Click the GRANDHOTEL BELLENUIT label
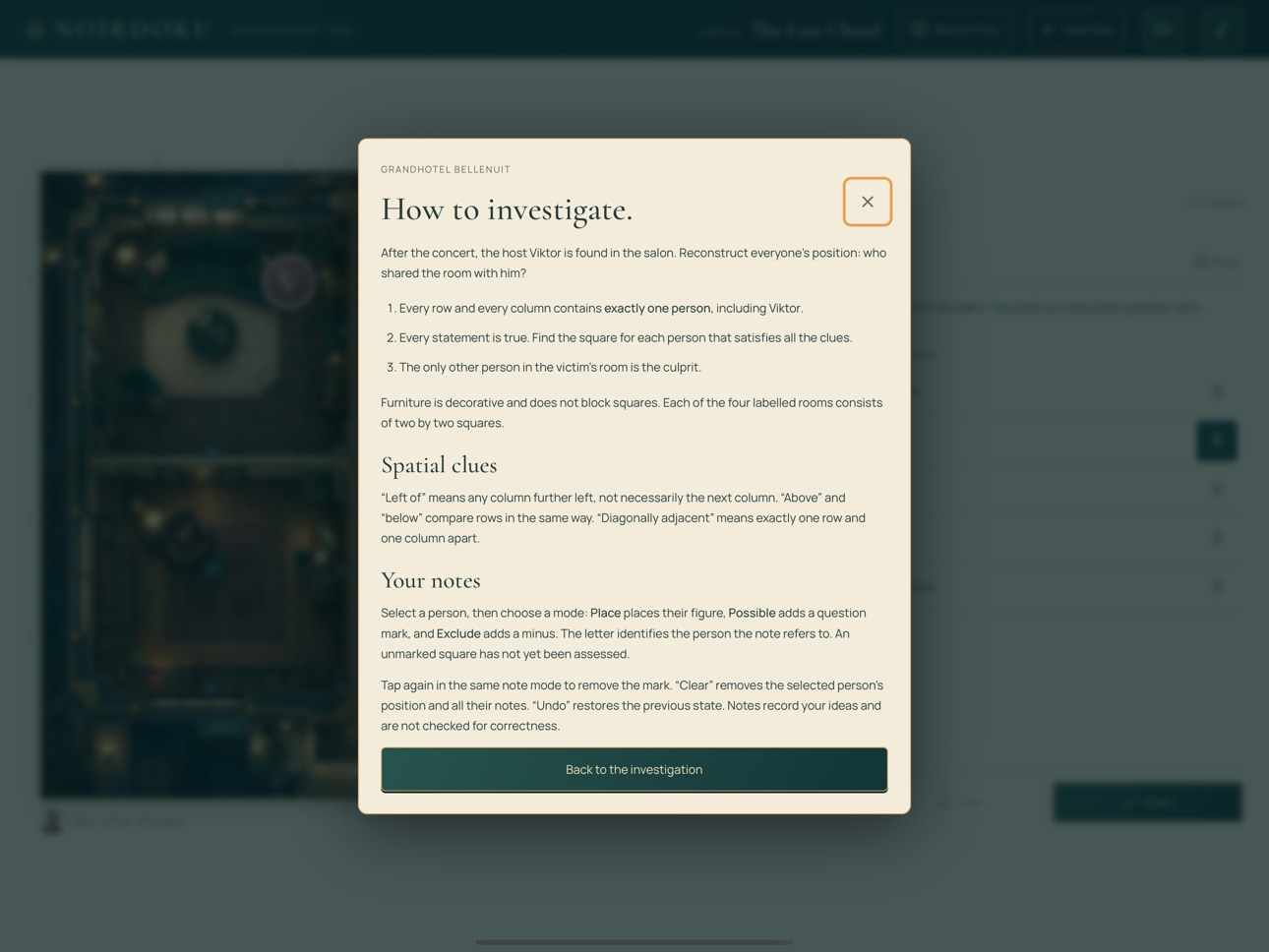1269x952 pixels. pos(446,169)
